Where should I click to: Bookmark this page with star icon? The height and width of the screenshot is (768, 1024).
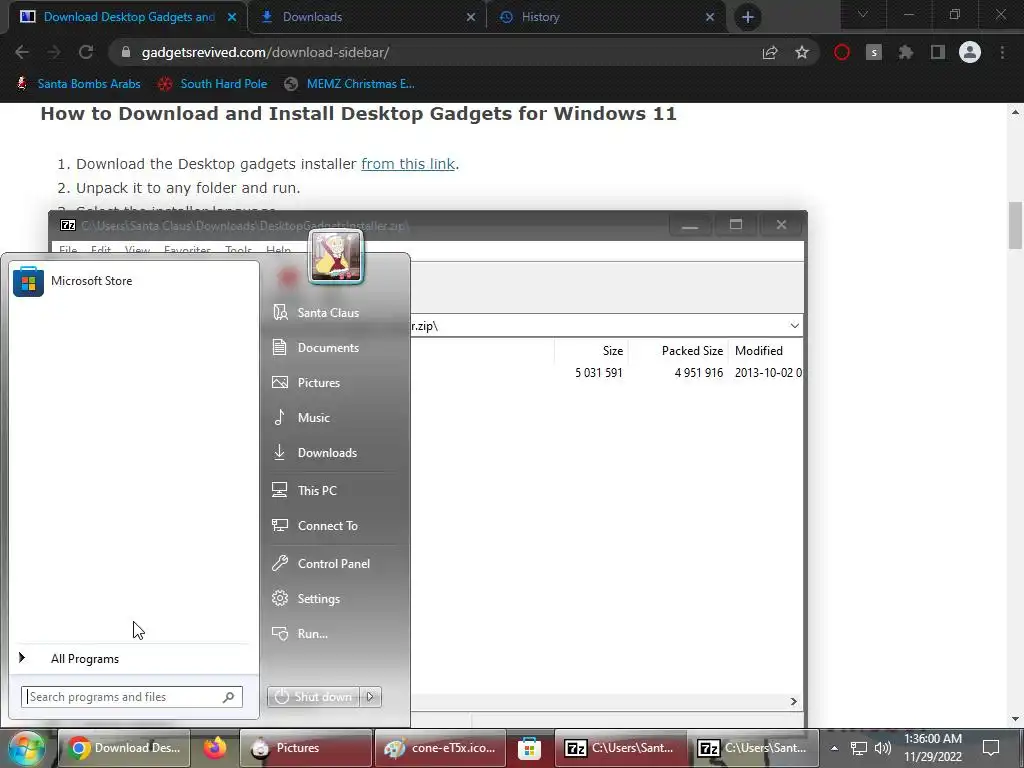[802, 52]
